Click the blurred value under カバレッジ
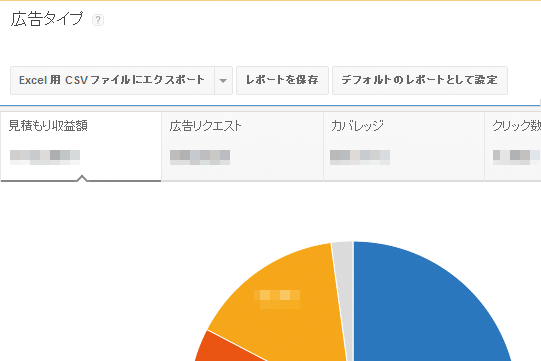 coord(360,157)
